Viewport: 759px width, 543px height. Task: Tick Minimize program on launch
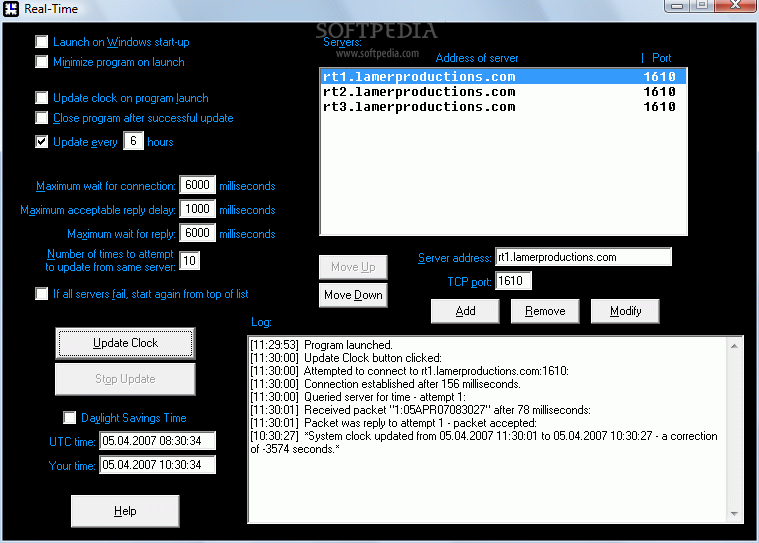click(42, 62)
